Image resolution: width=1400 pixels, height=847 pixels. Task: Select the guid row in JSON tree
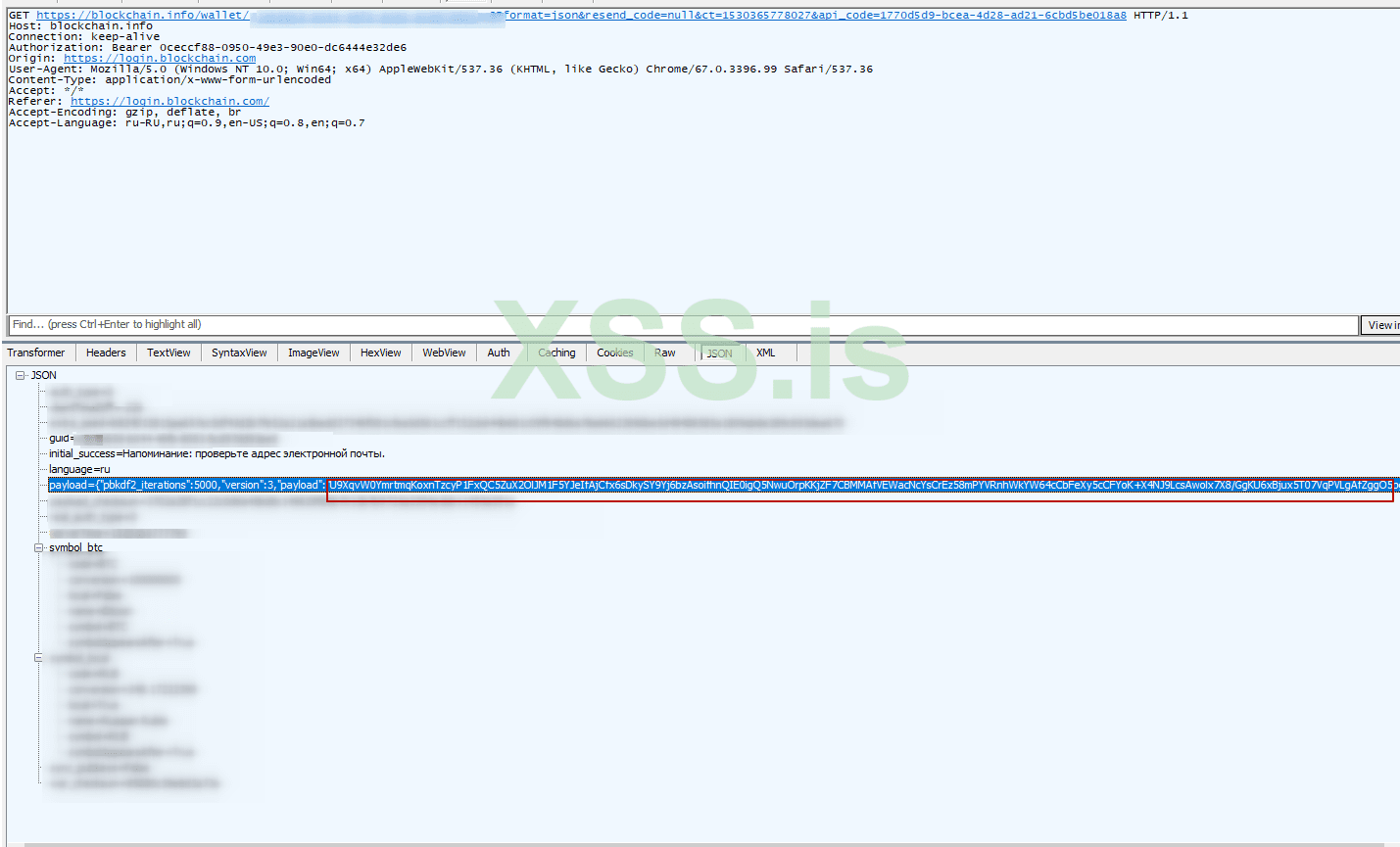coord(163,438)
